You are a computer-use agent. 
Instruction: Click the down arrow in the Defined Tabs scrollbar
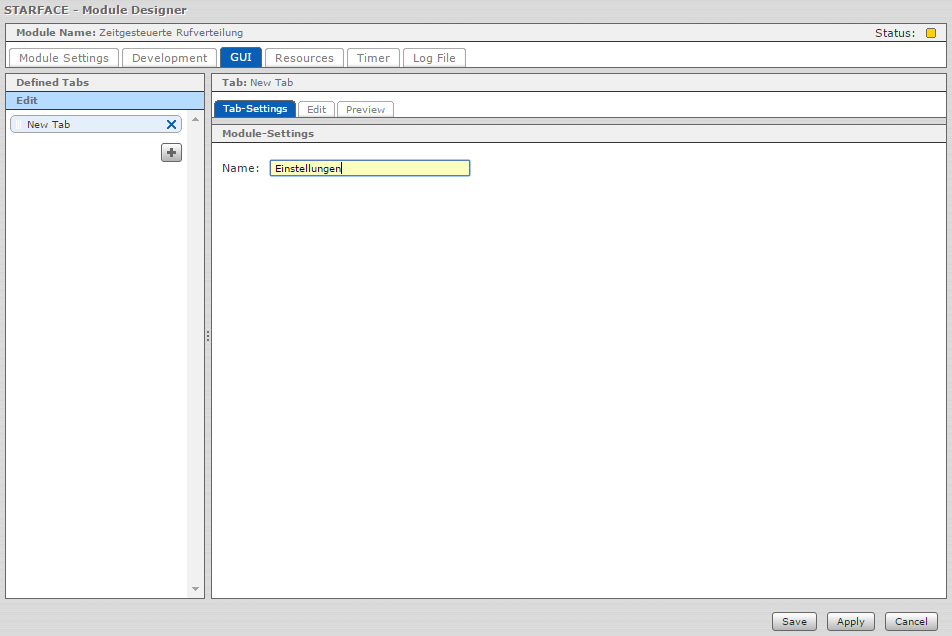(195, 589)
